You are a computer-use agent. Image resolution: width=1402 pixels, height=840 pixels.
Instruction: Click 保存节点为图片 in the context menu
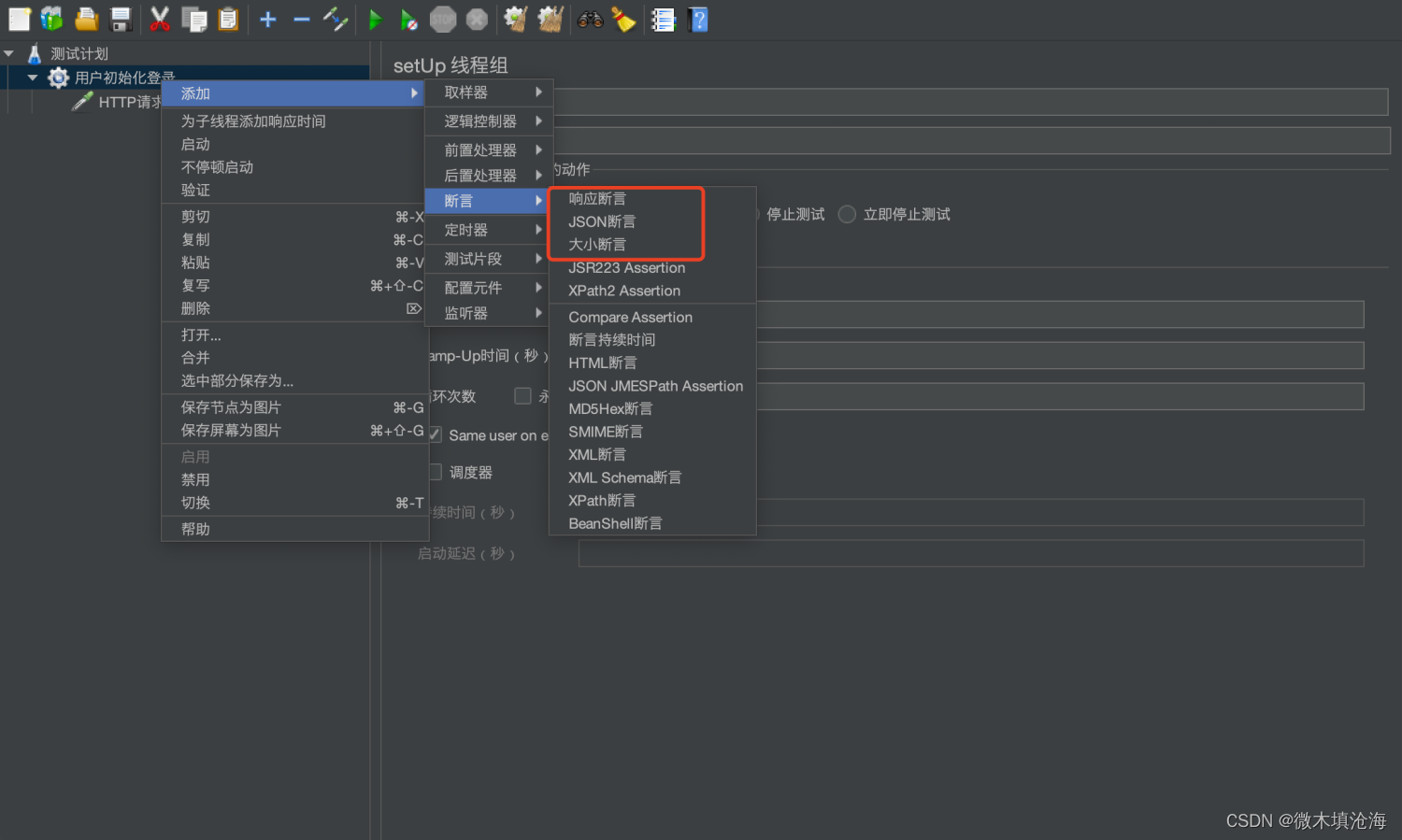(293, 407)
